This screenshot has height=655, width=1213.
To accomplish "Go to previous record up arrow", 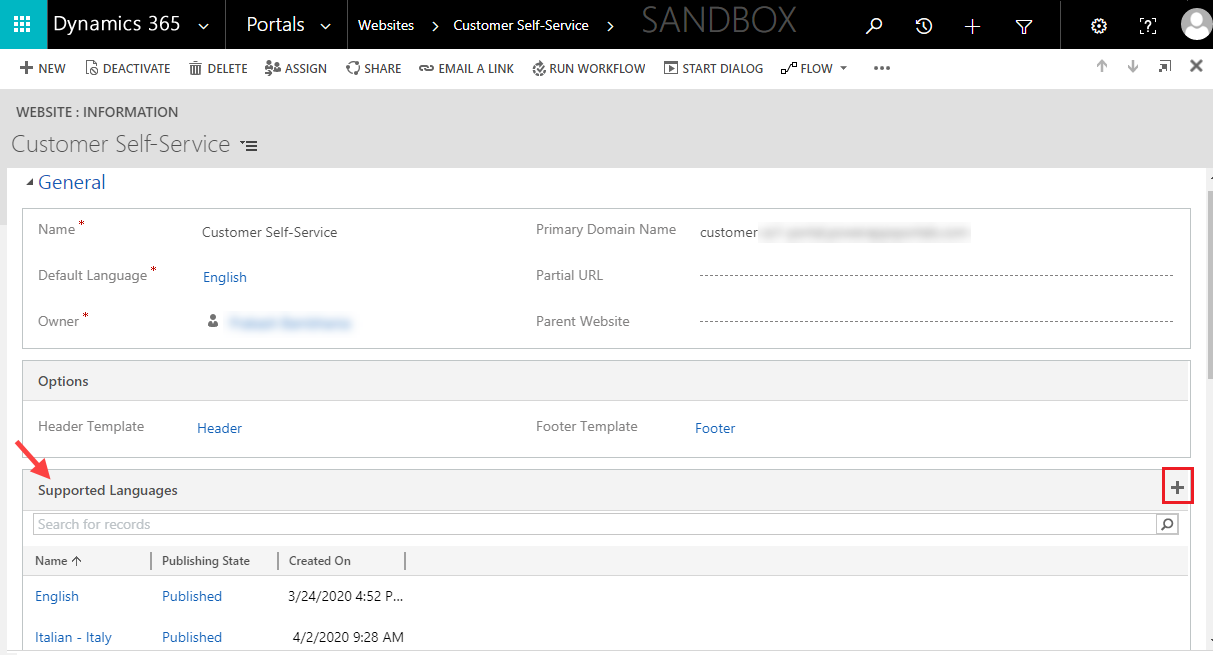I will [x=1102, y=66].
